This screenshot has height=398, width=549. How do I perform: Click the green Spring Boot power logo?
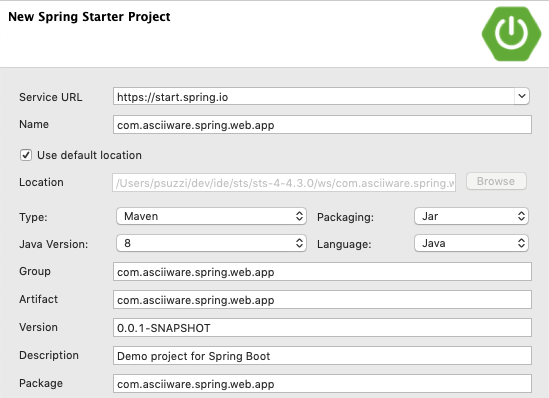point(511,34)
